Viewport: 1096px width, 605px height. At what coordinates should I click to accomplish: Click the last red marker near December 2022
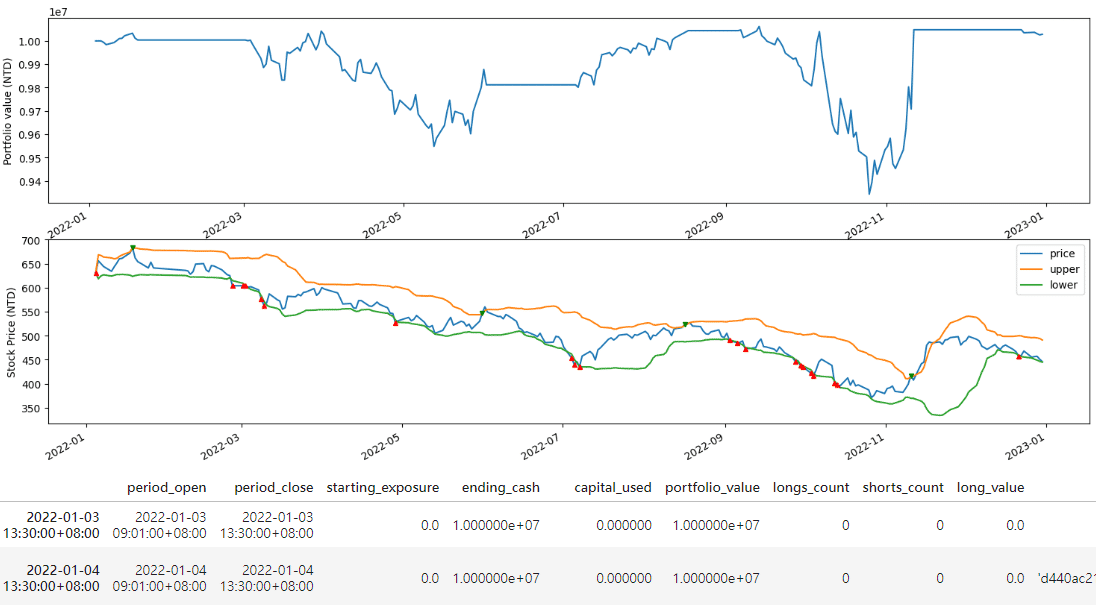1019,356
